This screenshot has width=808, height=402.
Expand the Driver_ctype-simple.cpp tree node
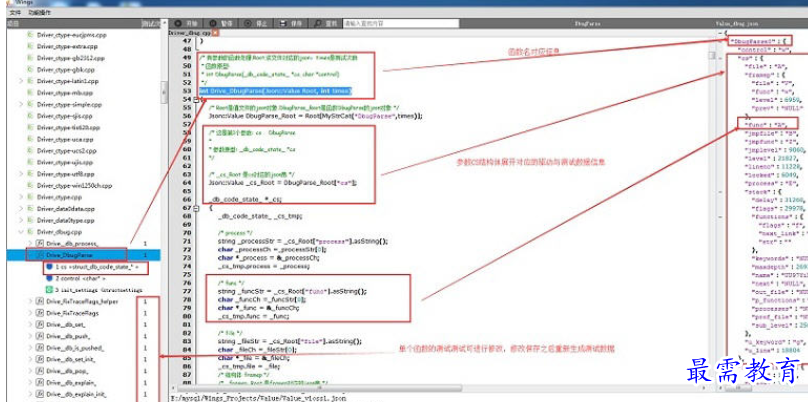tap(21, 104)
